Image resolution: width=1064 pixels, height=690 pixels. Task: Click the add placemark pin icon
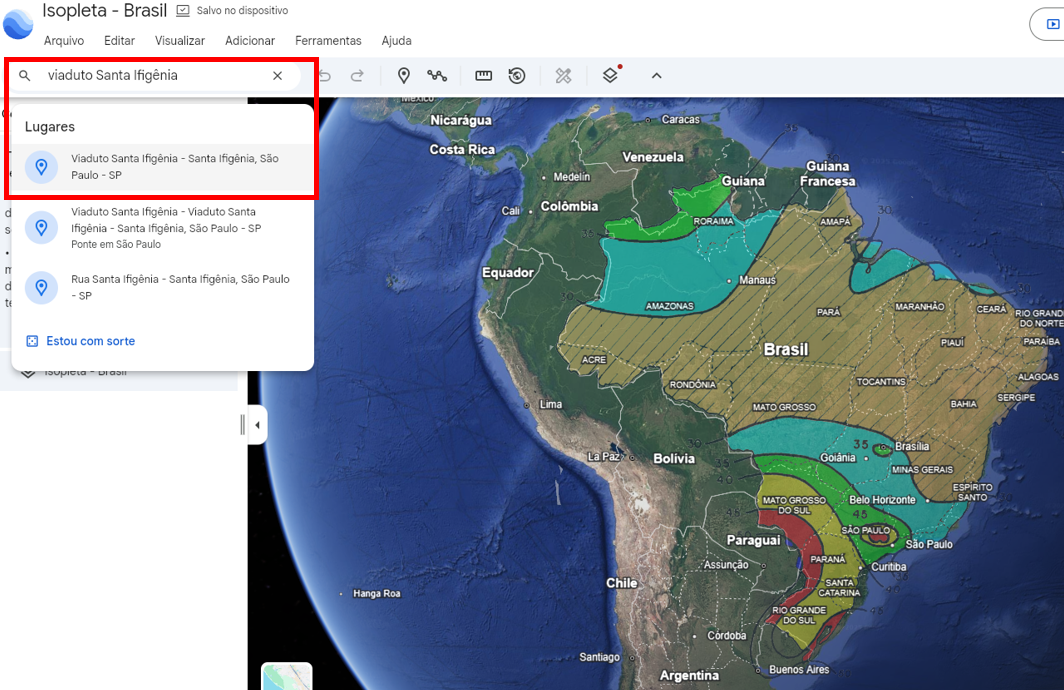pyautogui.click(x=404, y=76)
